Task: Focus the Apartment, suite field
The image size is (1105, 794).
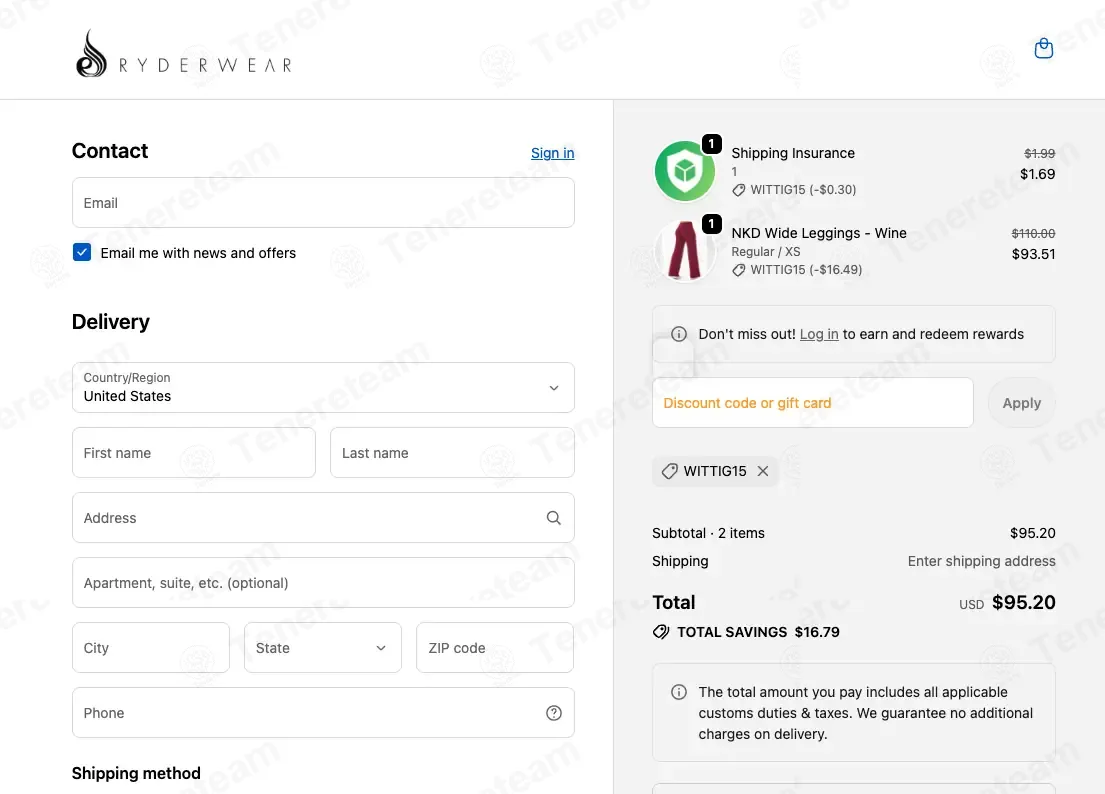Action: click(x=323, y=583)
